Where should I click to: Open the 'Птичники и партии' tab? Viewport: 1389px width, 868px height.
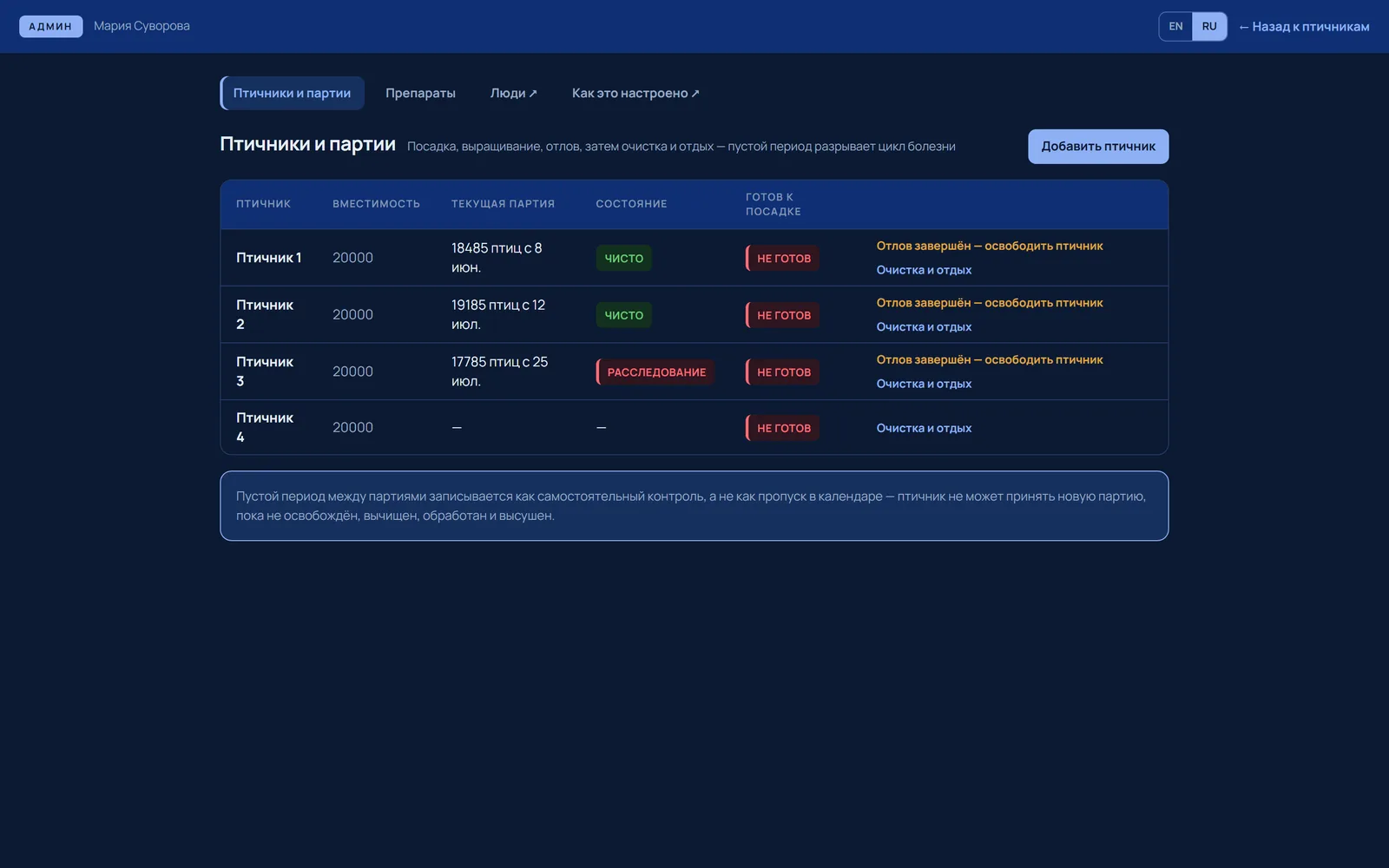(x=292, y=93)
